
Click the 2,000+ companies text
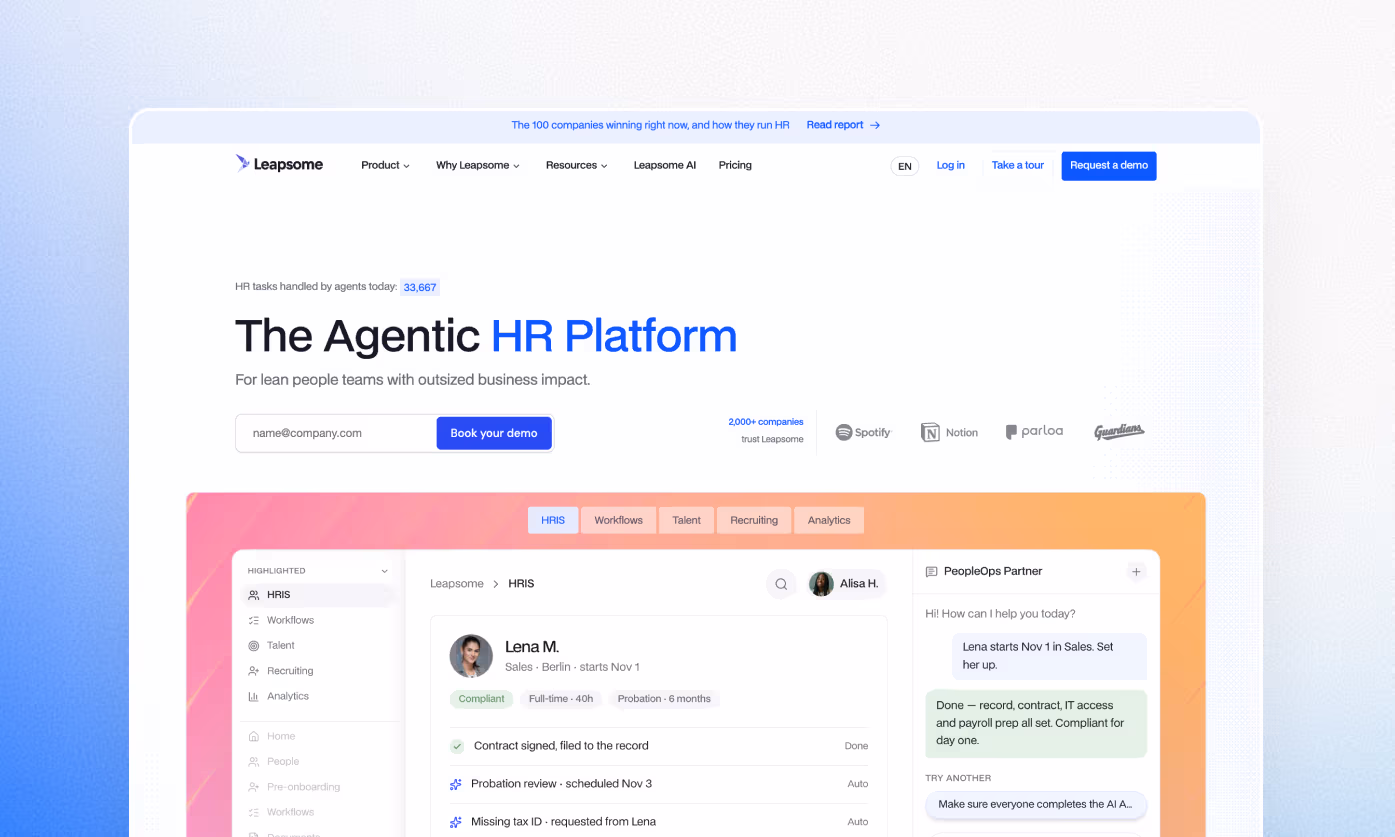point(766,422)
